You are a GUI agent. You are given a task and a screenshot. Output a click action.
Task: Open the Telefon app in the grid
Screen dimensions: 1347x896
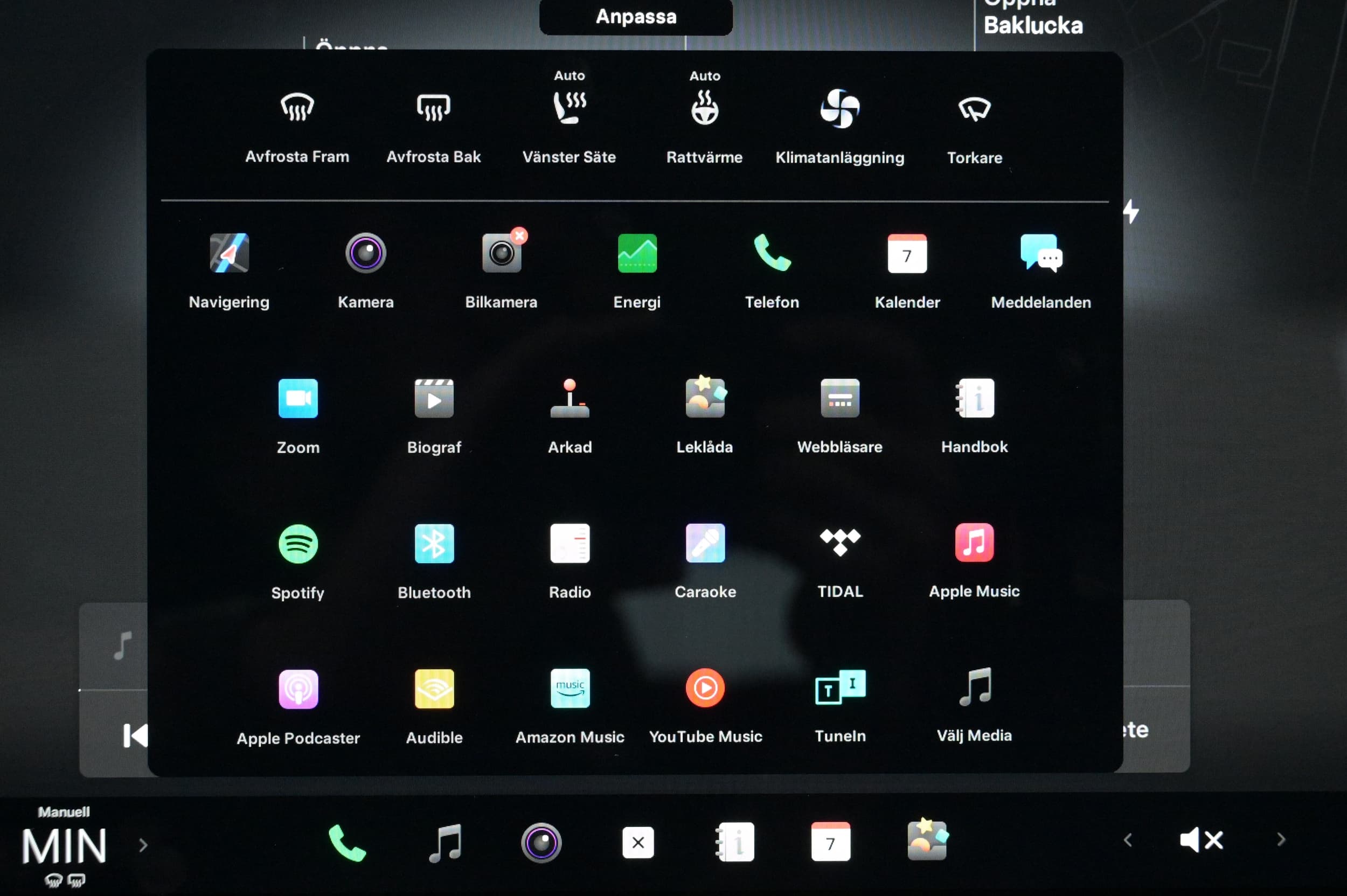click(772, 253)
